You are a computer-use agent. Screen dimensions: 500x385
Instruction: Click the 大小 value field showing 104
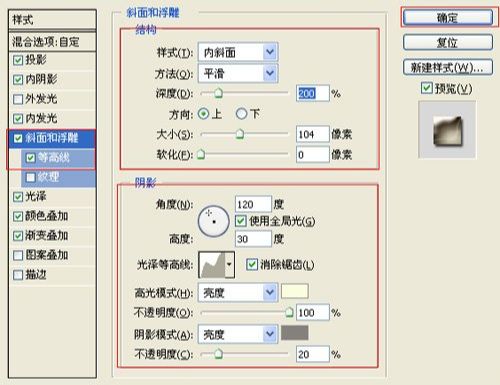pyautogui.click(x=312, y=134)
